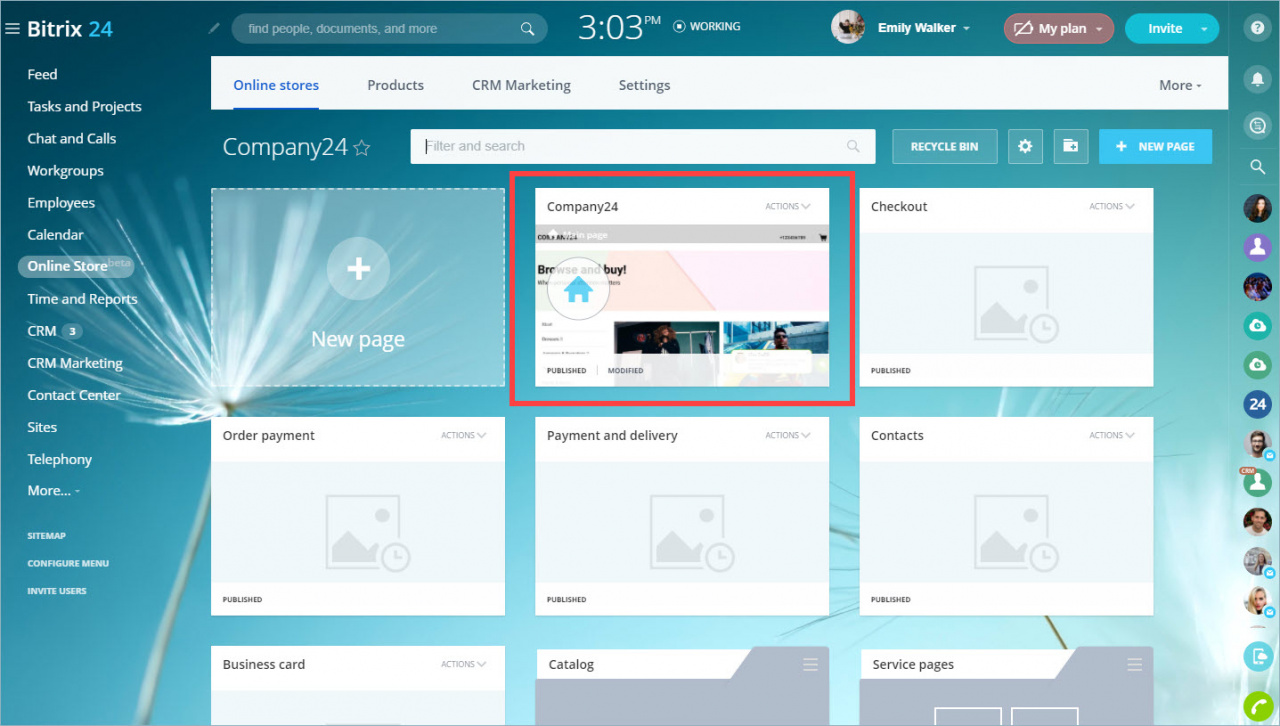Click the teal document icon in right sidebar

tap(1257, 656)
